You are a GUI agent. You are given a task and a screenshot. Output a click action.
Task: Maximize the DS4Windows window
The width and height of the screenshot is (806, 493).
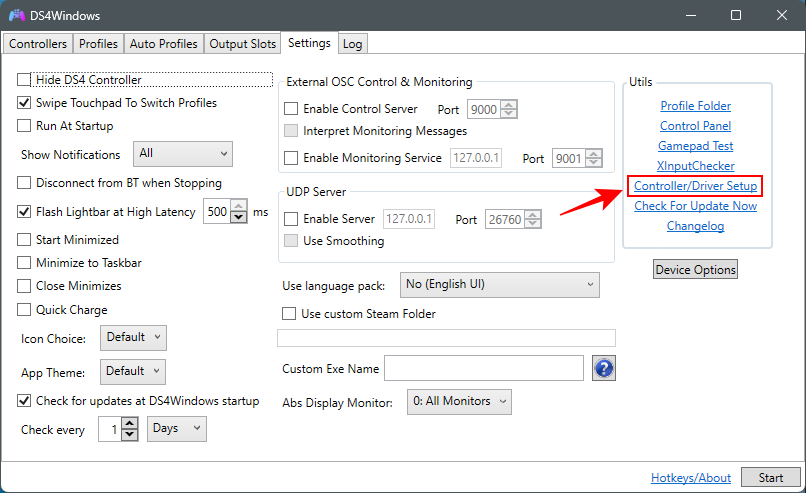coord(736,15)
